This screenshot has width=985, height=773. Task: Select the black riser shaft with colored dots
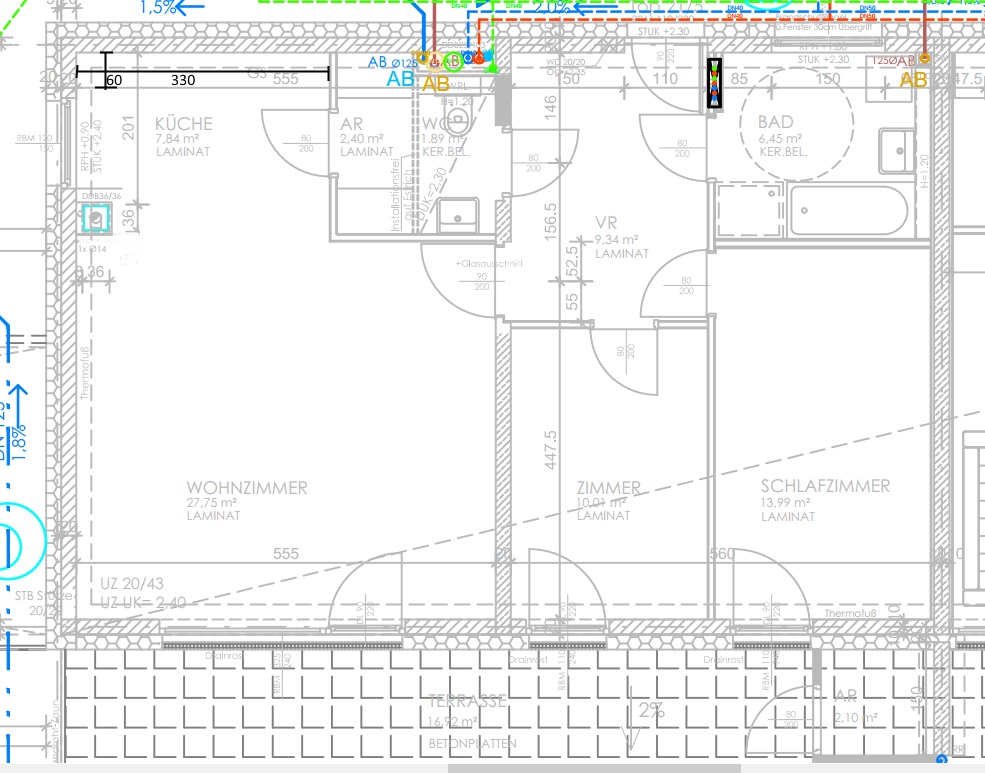pyautogui.click(x=714, y=83)
